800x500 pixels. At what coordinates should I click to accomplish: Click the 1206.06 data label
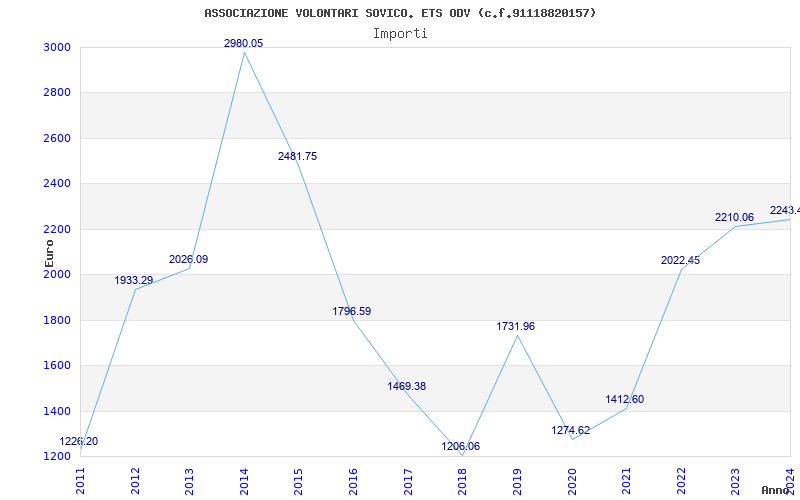coord(461,446)
